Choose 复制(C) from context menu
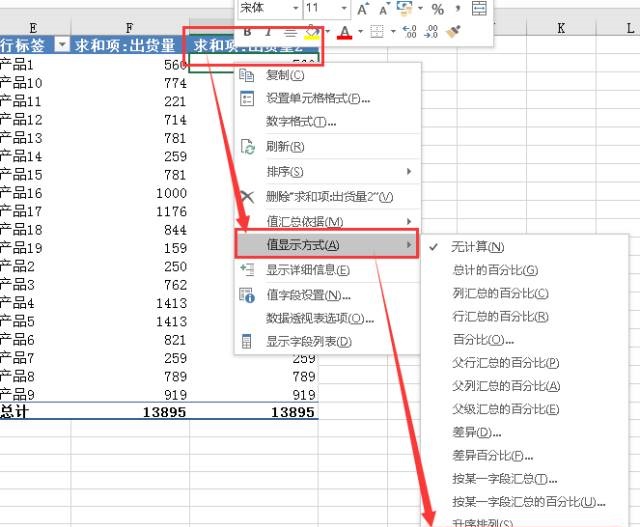The height and width of the screenshot is (527, 640). (x=327, y=75)
